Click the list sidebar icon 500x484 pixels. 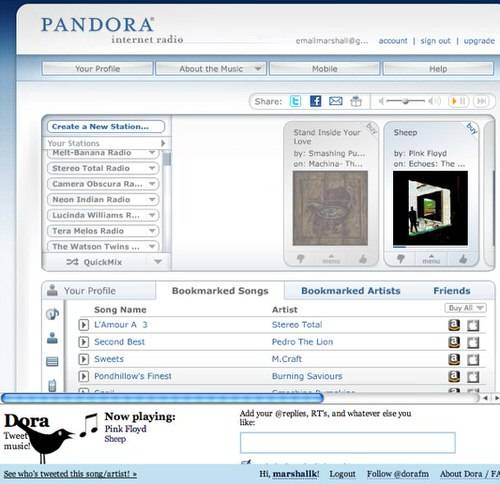pyautogui.click(x=52, y=362)
